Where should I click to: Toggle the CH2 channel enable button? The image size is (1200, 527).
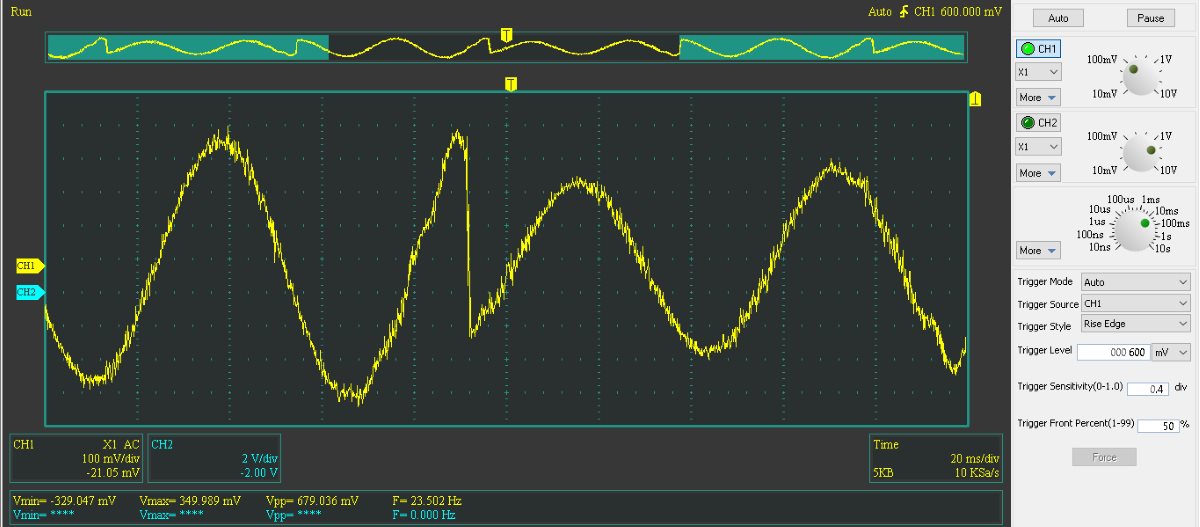(1038, 123)
